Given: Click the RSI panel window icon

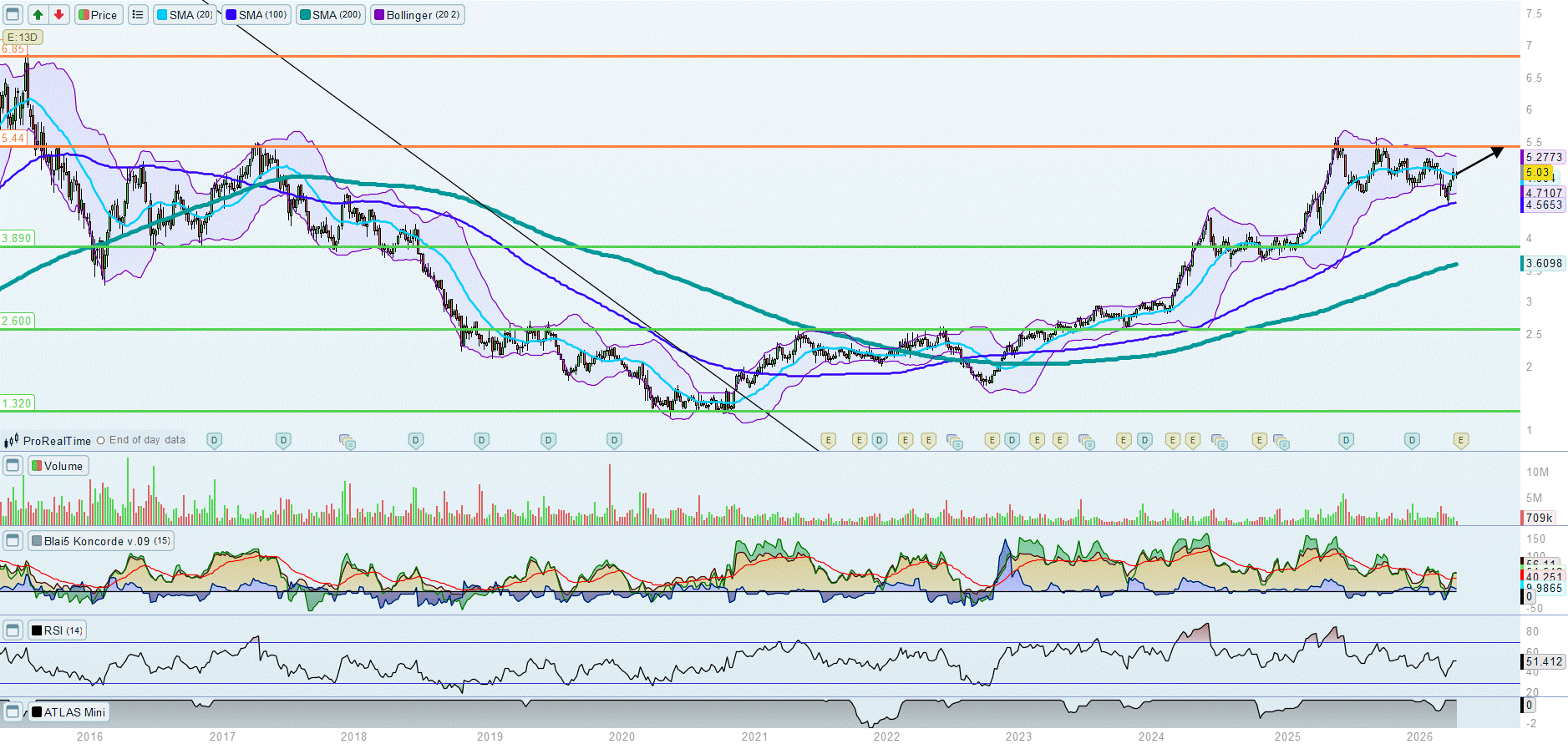Looking at the screenshot, I should pos(13,630).
